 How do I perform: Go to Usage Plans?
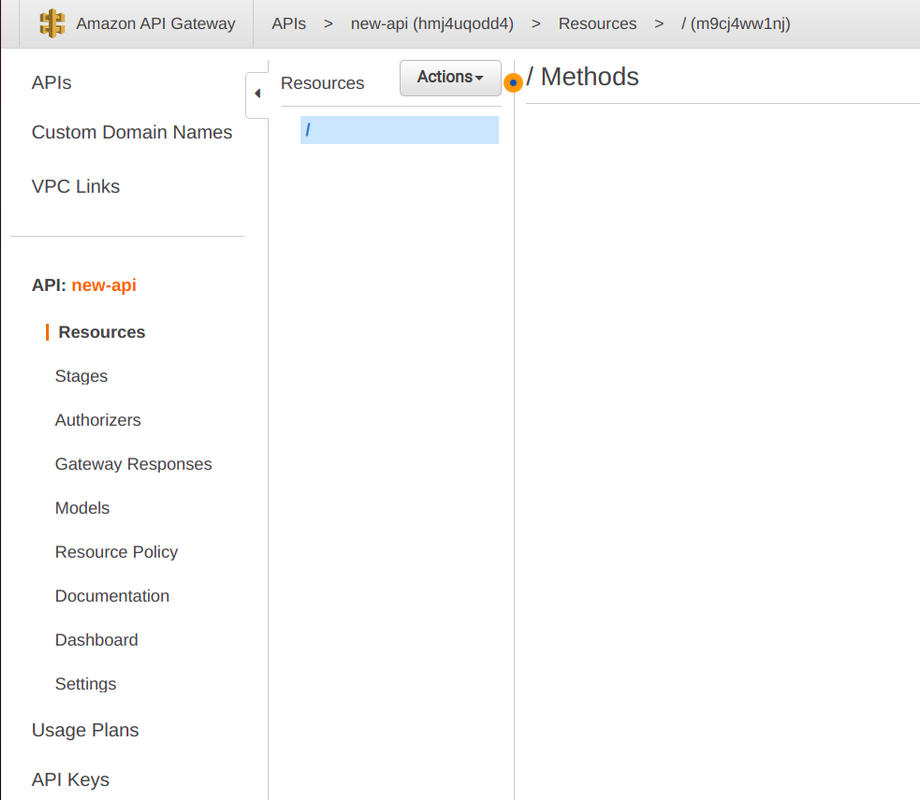pyautogui.click(x=85, y=730)
